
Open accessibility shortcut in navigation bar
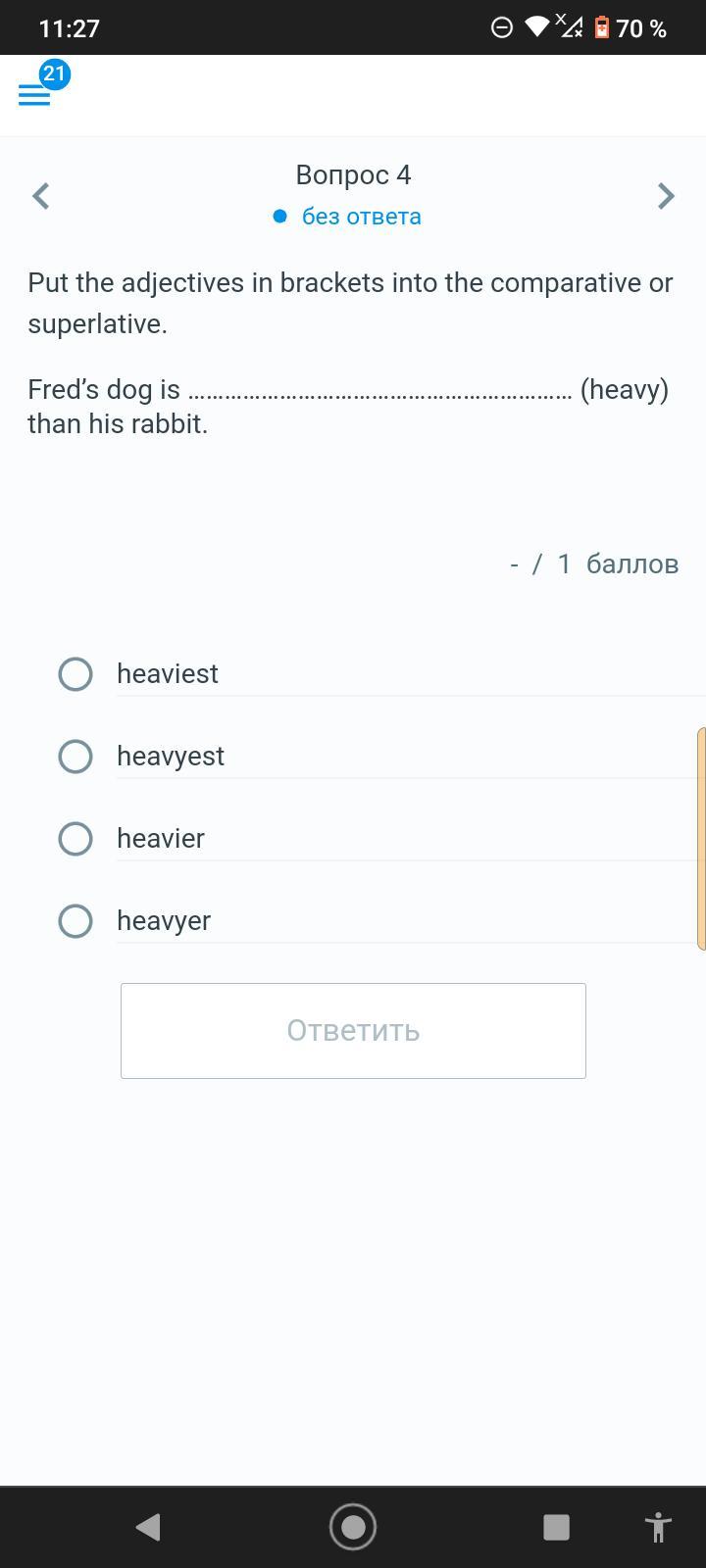pos(658,1526)
